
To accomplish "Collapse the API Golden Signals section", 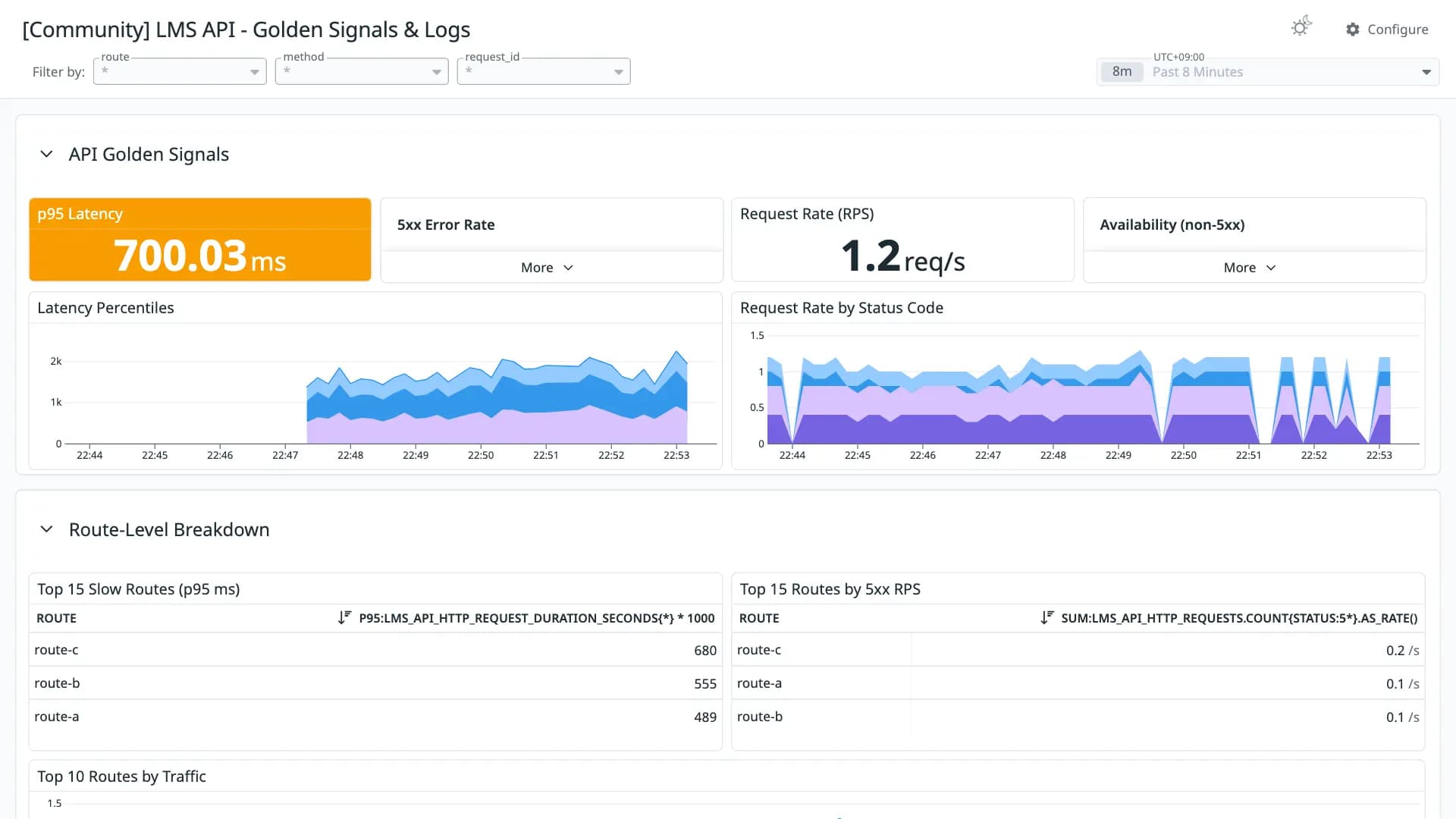I will 46,154.
